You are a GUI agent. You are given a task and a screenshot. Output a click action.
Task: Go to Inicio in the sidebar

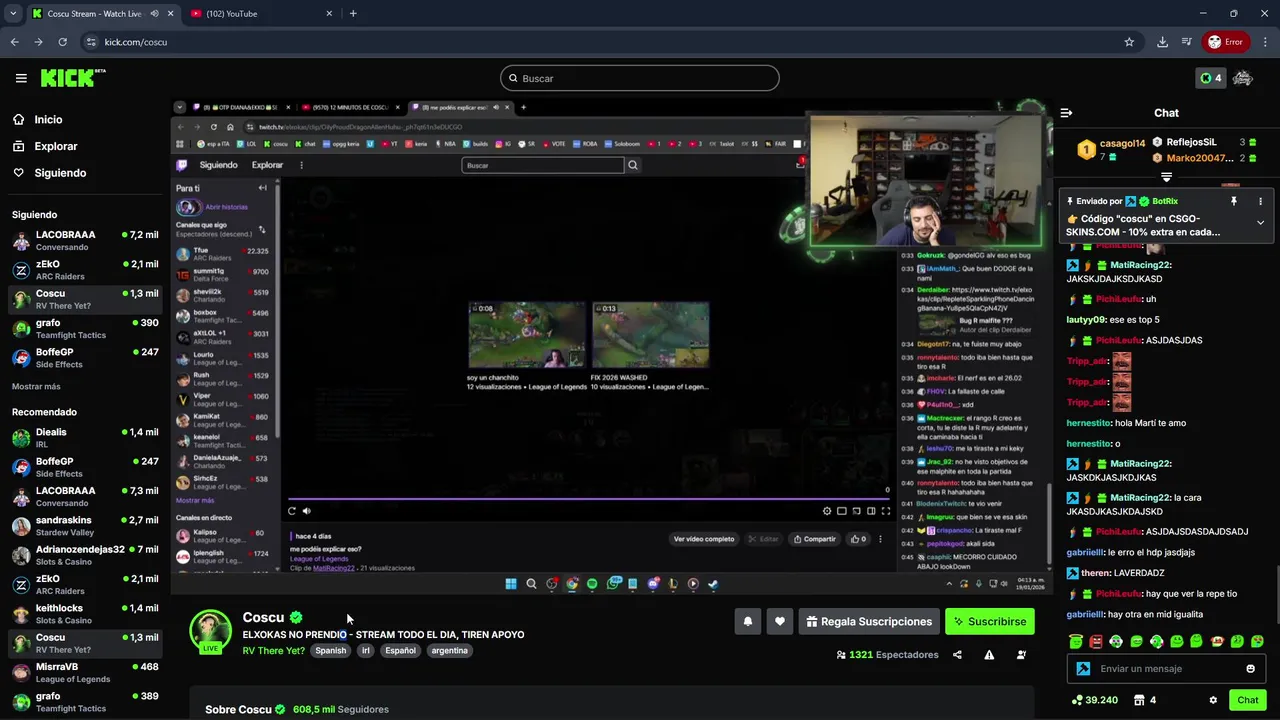48,120
